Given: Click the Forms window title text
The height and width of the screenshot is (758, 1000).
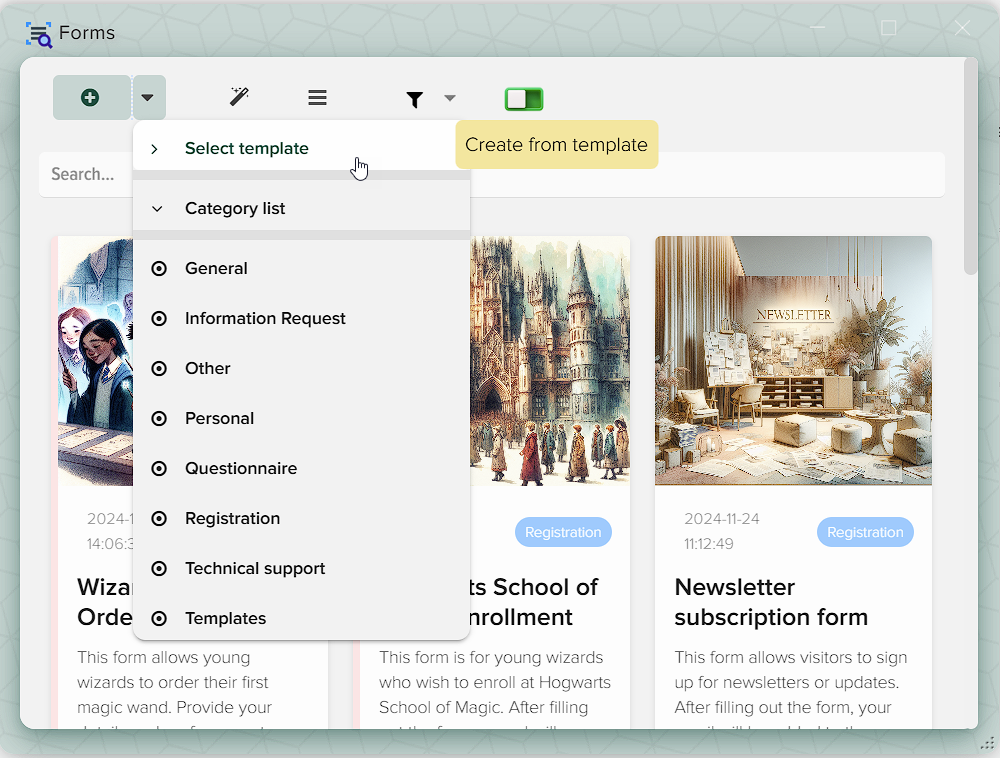Looking at the screenshot, I should point(87,33).
